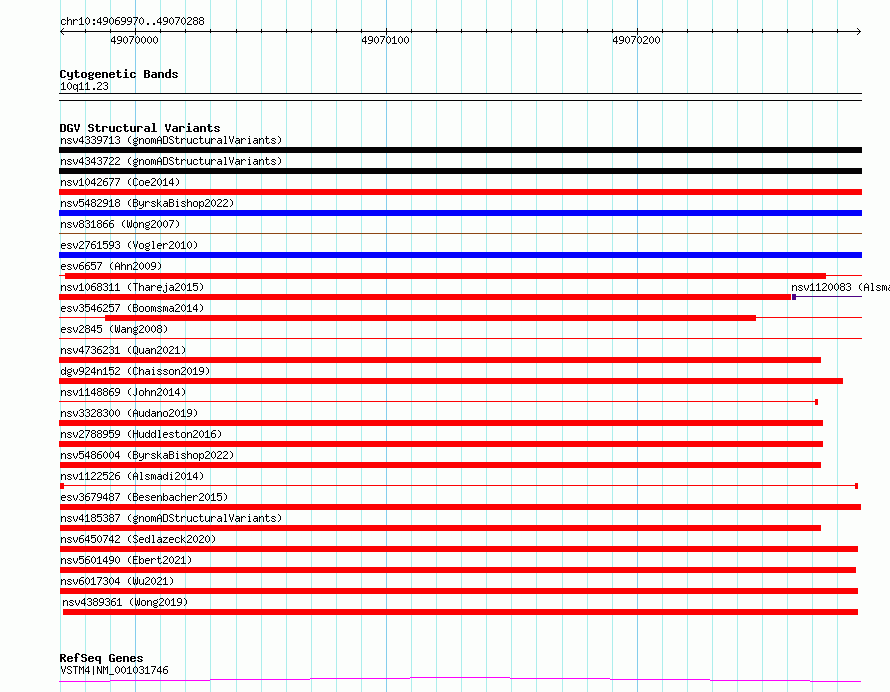The width and height of the screenshot is (890, 692).
Task: Click the RefSeq Genes track title
Action: click(x=101, y=659)
